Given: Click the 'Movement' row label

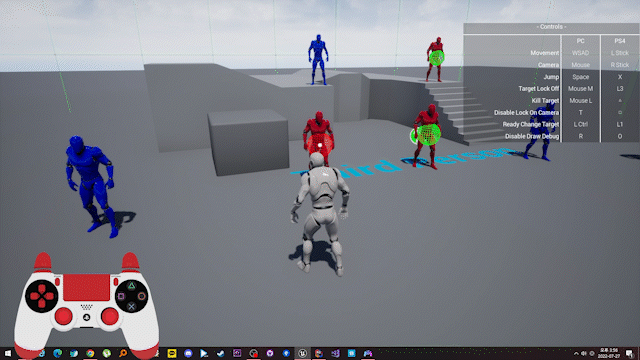Looking at the screenshot, I should pos(544,53).
